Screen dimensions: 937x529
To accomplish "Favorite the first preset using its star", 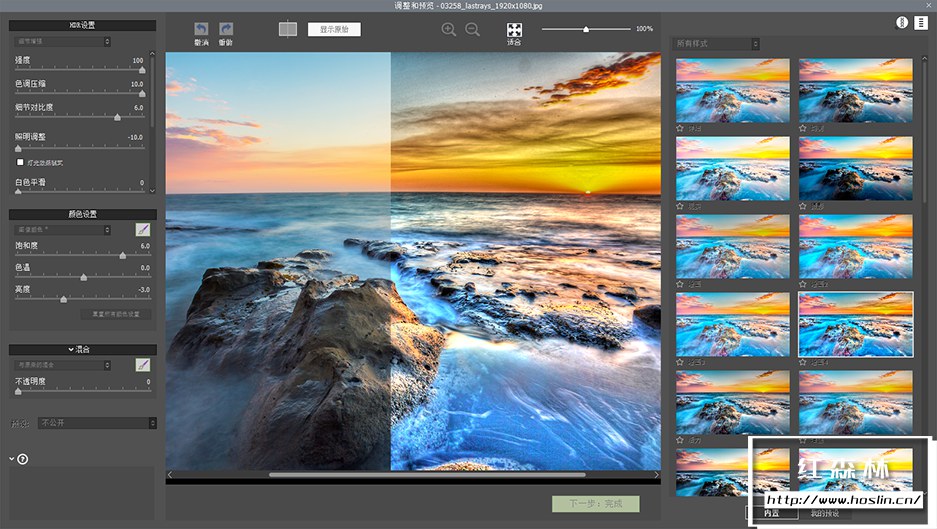I will [680, 128].
